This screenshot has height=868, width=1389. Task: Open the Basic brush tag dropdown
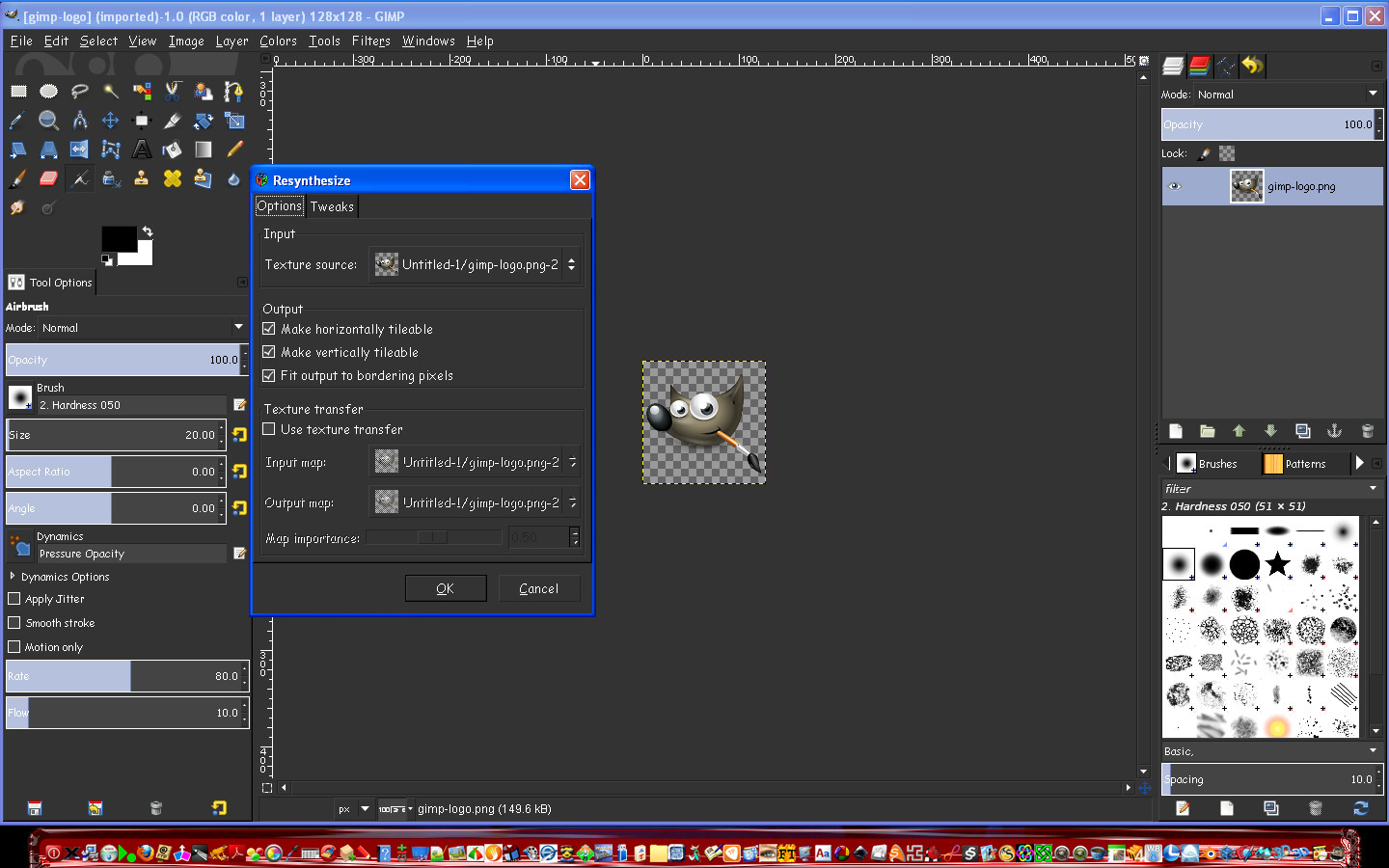pyautogui.click(x=1272, y=751)
